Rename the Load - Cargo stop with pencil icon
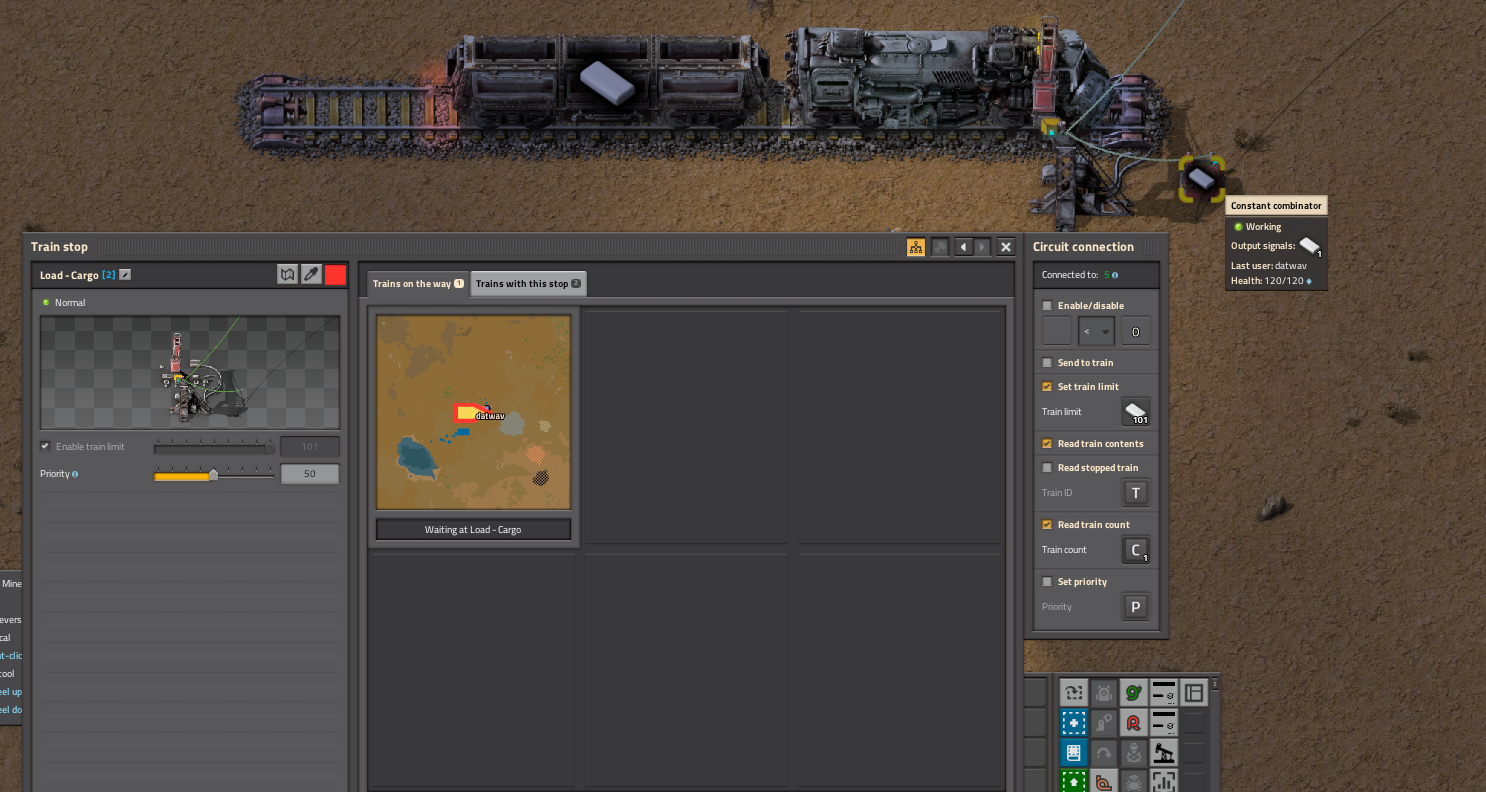Screen dimensions: 1486x792 [x=125, y=275]
